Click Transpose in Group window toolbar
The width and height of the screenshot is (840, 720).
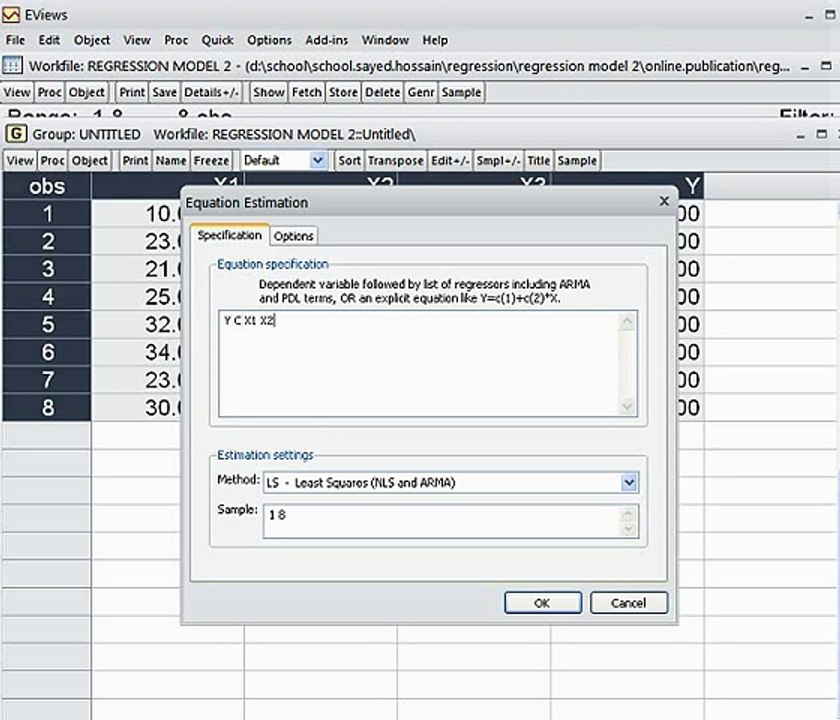[396, 160]
